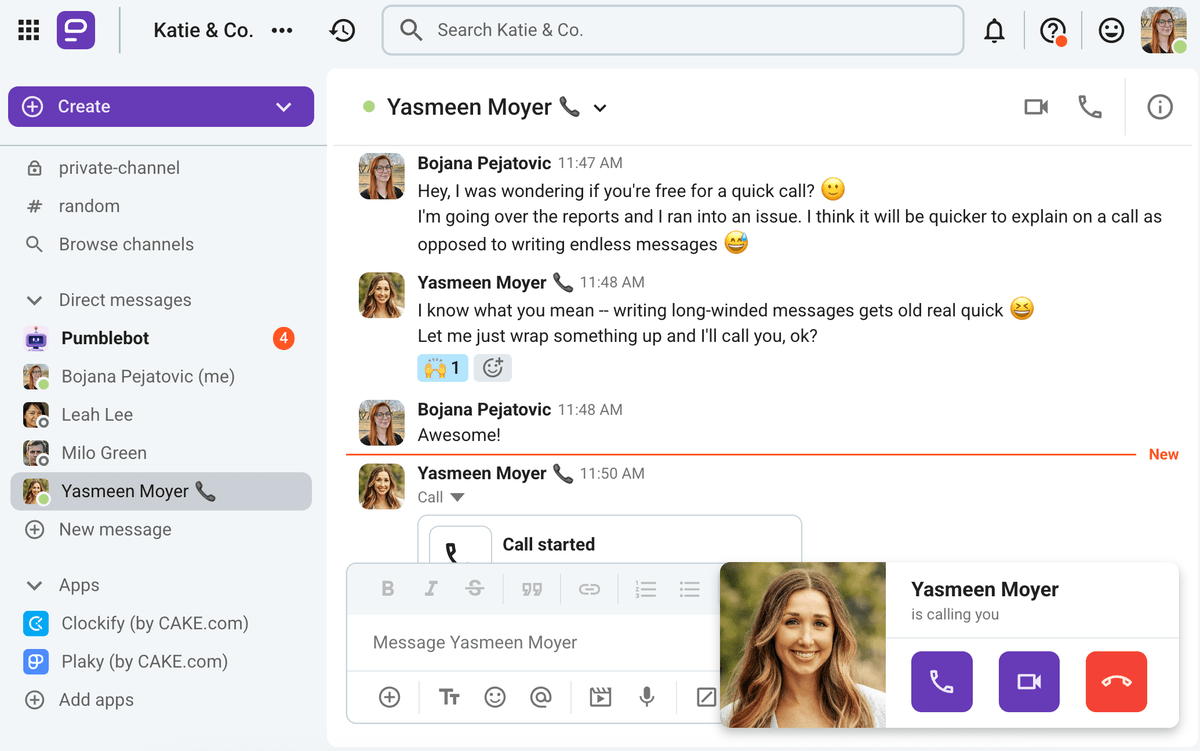Toggle bold text formatting
Viewport: 1200px width, 751px height.
(x=387, y=589)
